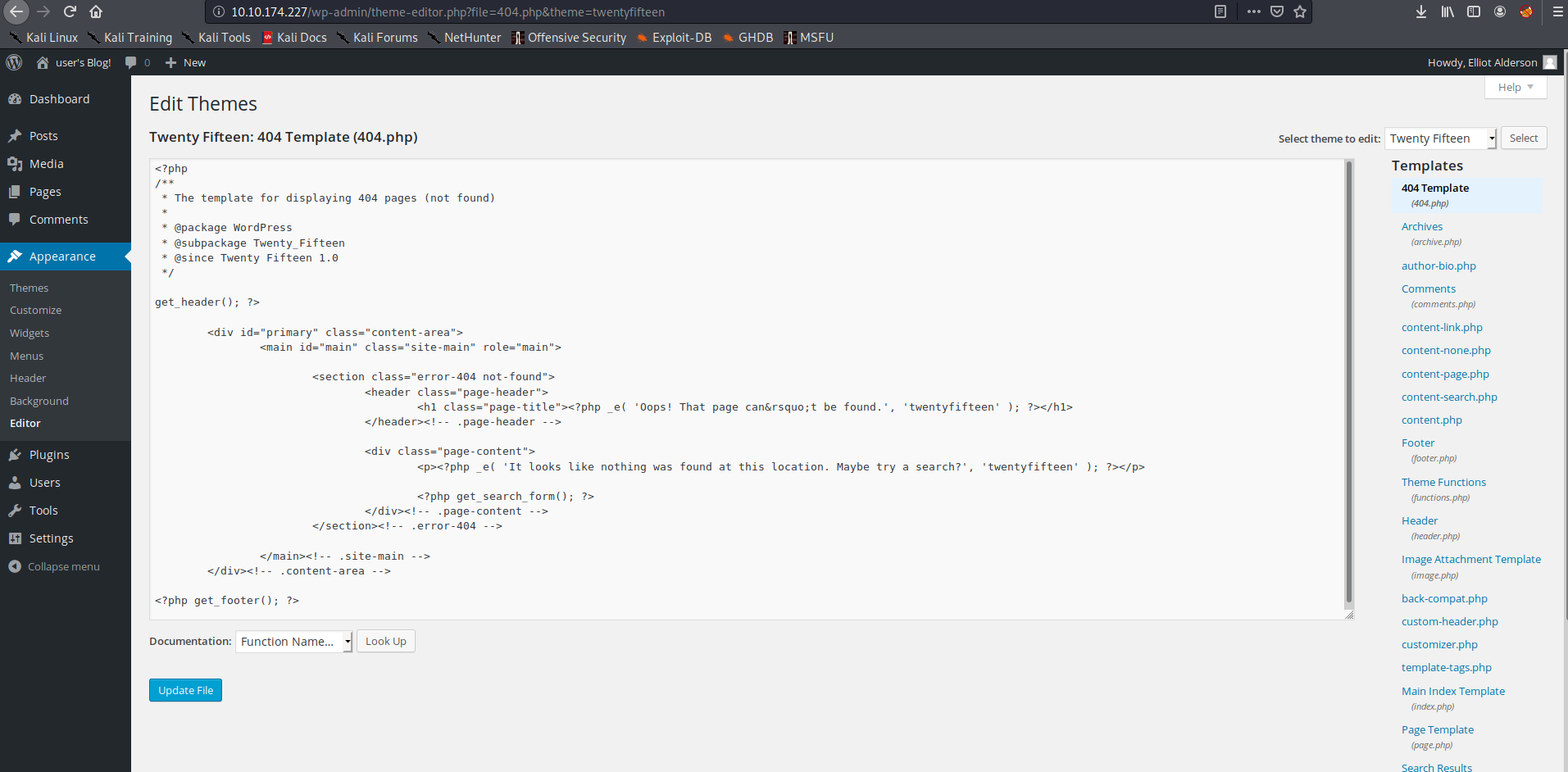Open Pages menu item
The height and width of the screenshot is (772, 1568).
click(66, 192)
